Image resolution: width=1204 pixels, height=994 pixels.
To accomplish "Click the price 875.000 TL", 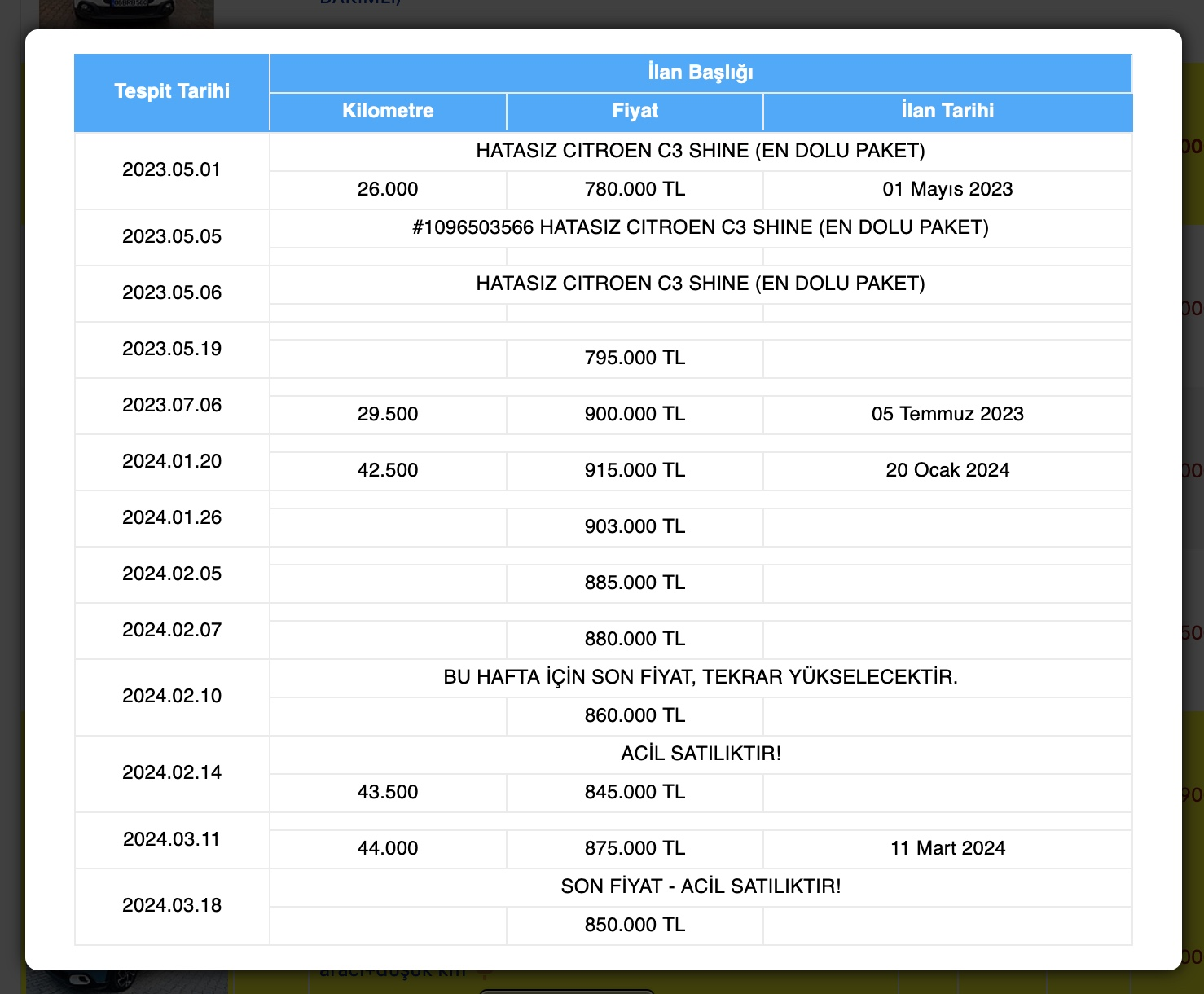I will (635, 848).
